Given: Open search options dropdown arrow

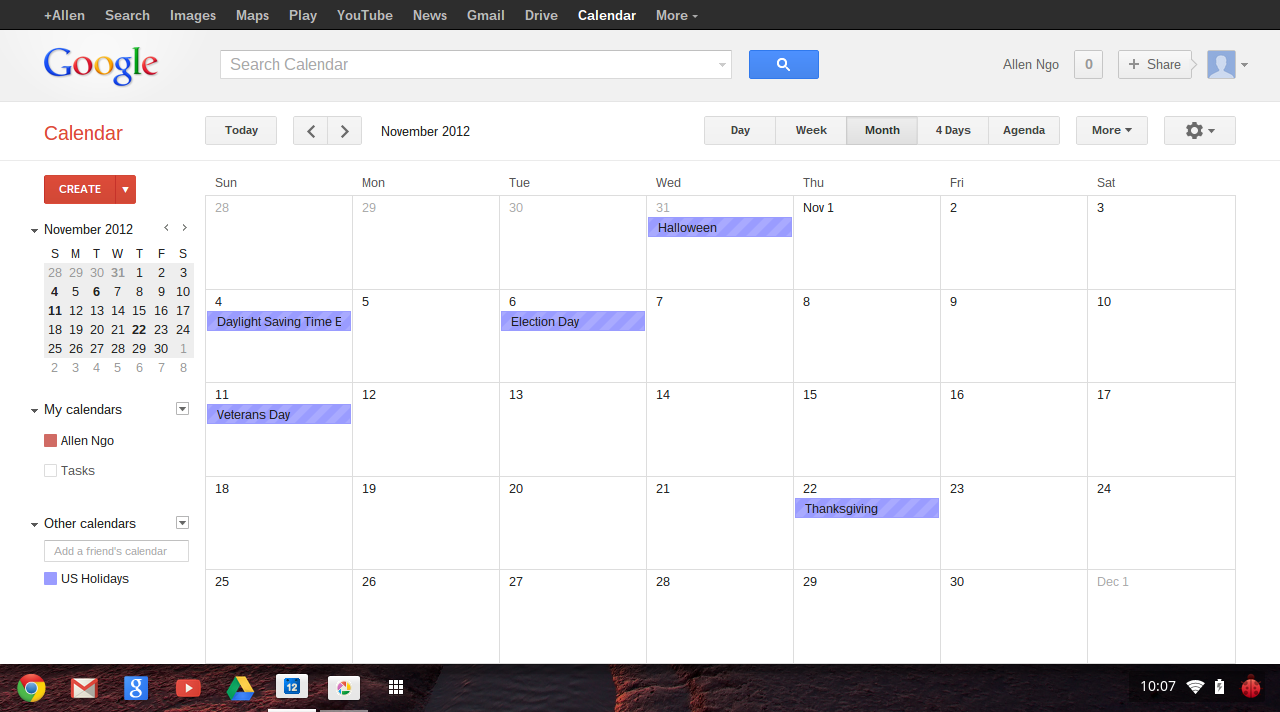Looking at the screenshot, I should click(x=722, y=65).
